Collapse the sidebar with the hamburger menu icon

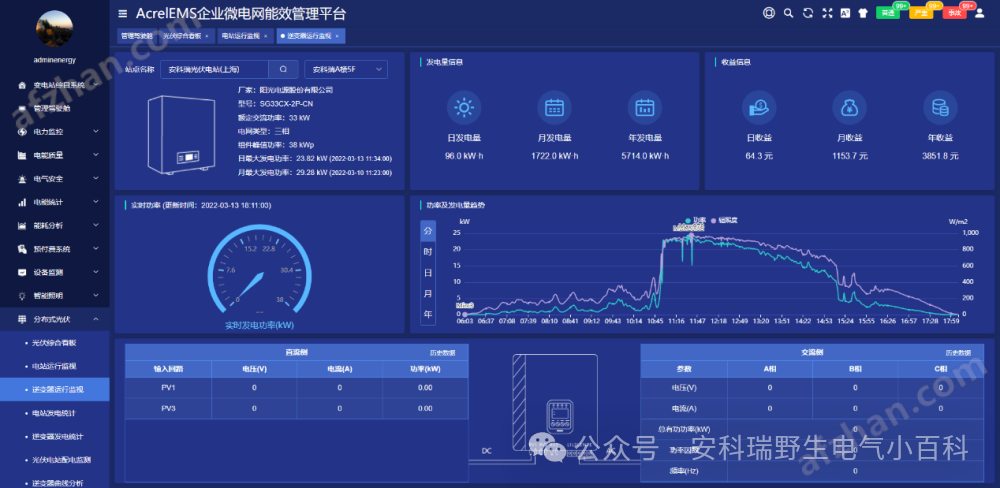tap(122, 13)
